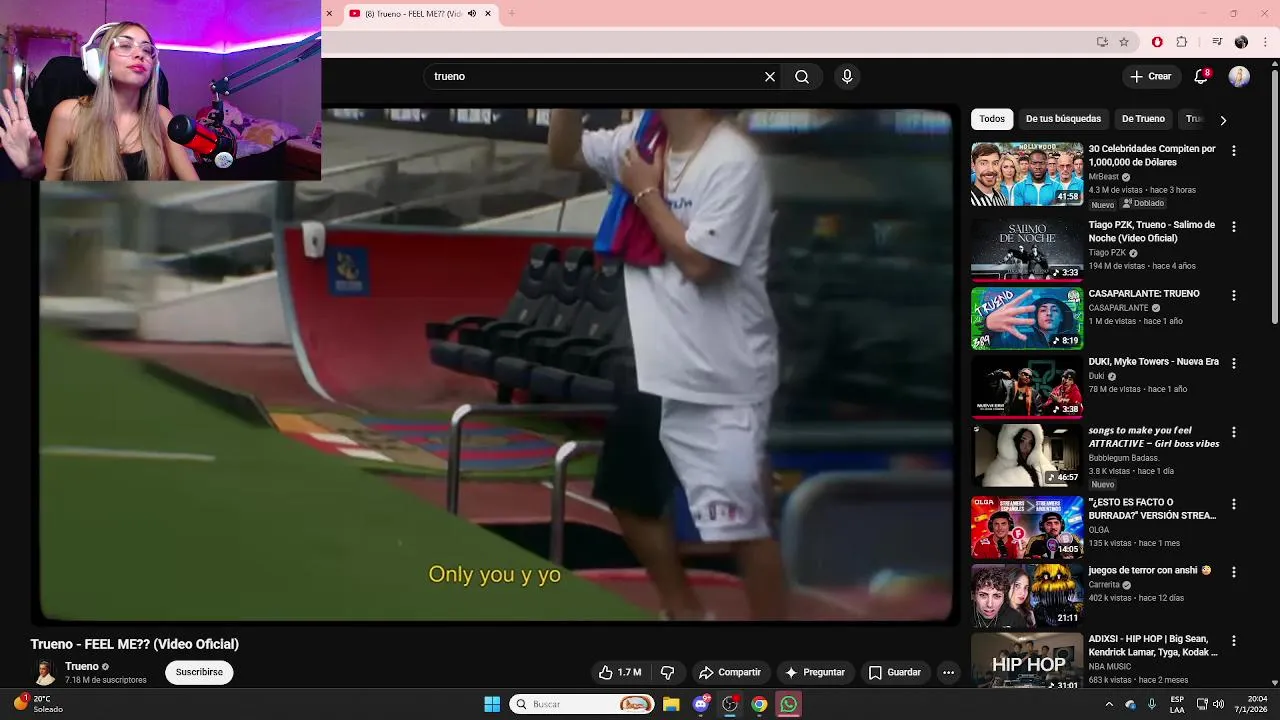The height and width of the screenshot is (720, 1280).
Task: Open options for the ADIXSI HIP HOP video
Action: [x=1233, y=641]
